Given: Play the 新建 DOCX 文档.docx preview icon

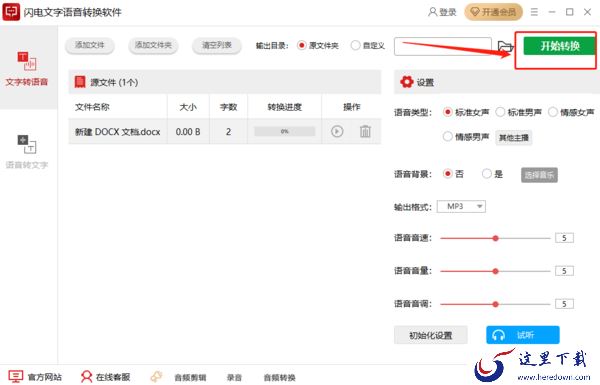Looking at the screenshot, I should [x=337, y=131].
